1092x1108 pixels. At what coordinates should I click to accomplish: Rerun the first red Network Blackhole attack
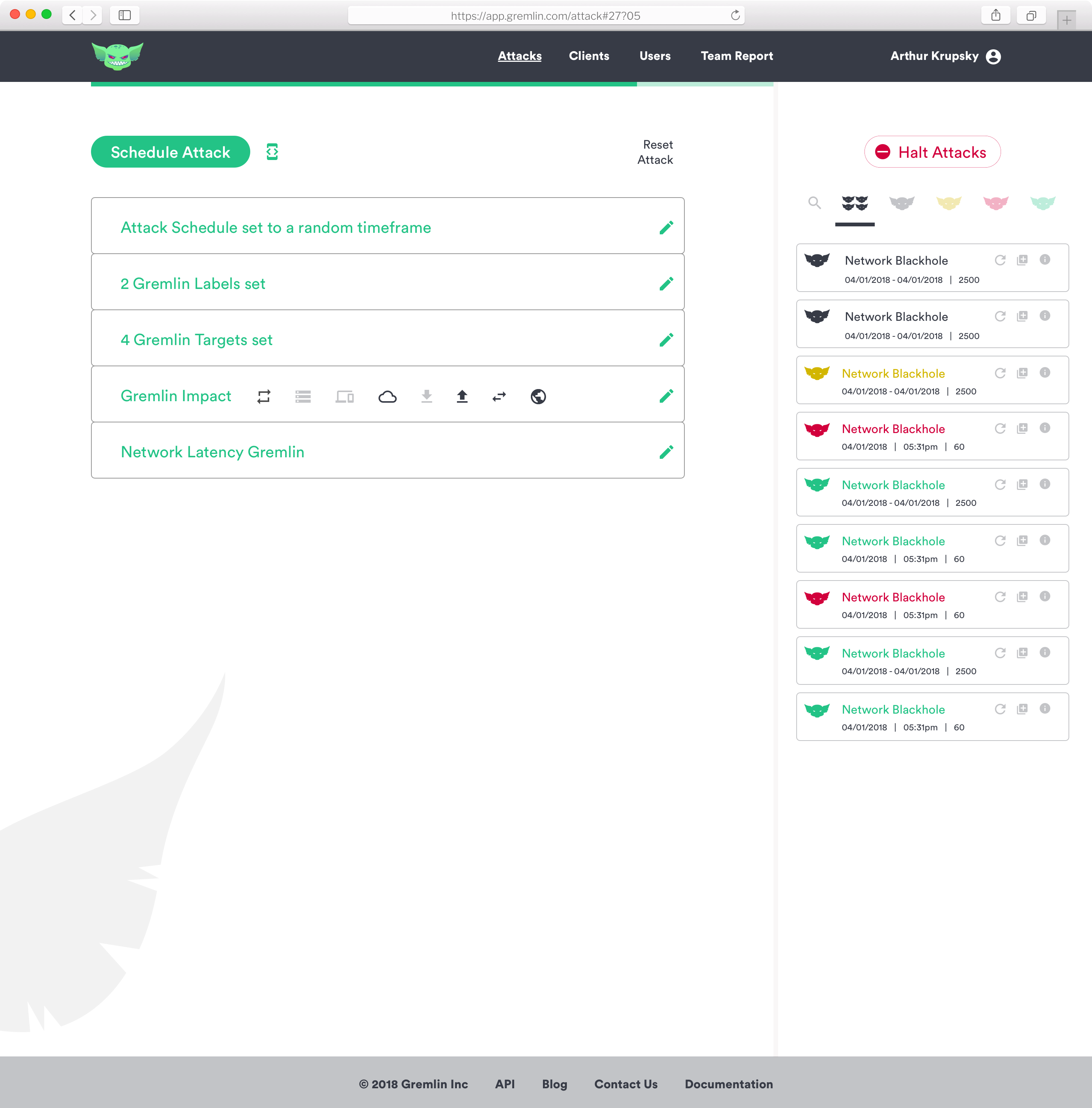pyautogui.click(x=1000, y=429)
